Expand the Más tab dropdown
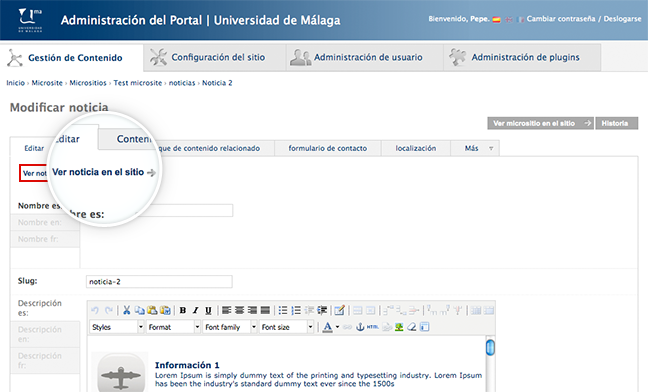 click(491, 148)
